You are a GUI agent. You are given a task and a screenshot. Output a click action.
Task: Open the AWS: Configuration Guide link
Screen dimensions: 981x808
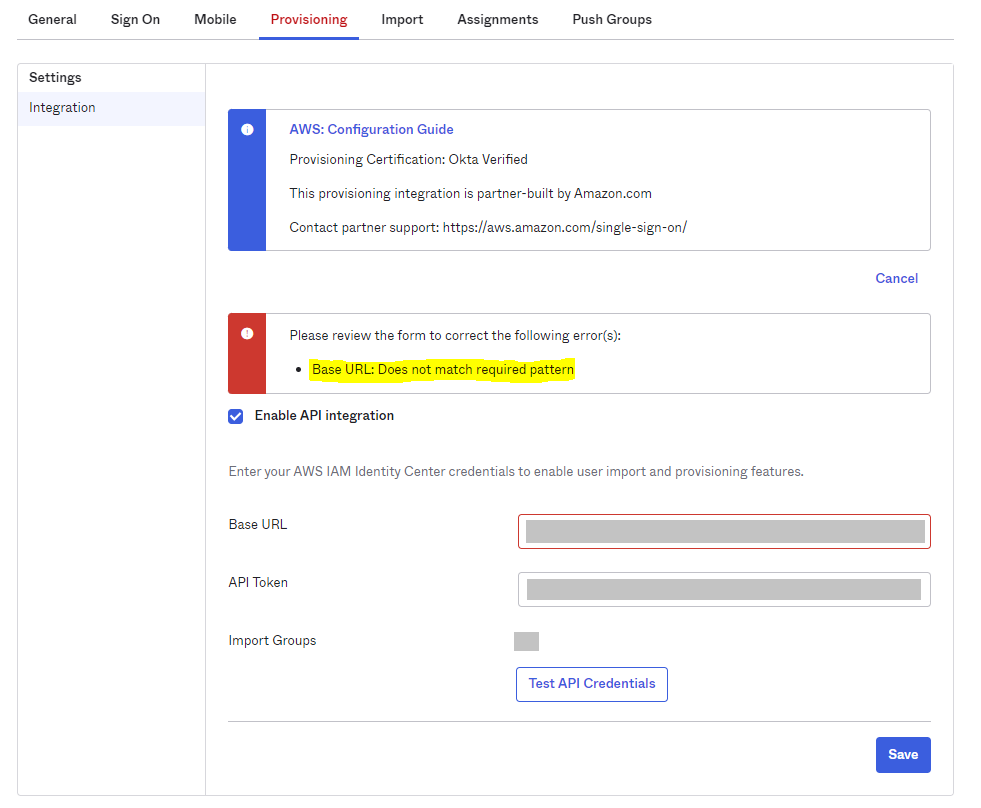(371, 130)
